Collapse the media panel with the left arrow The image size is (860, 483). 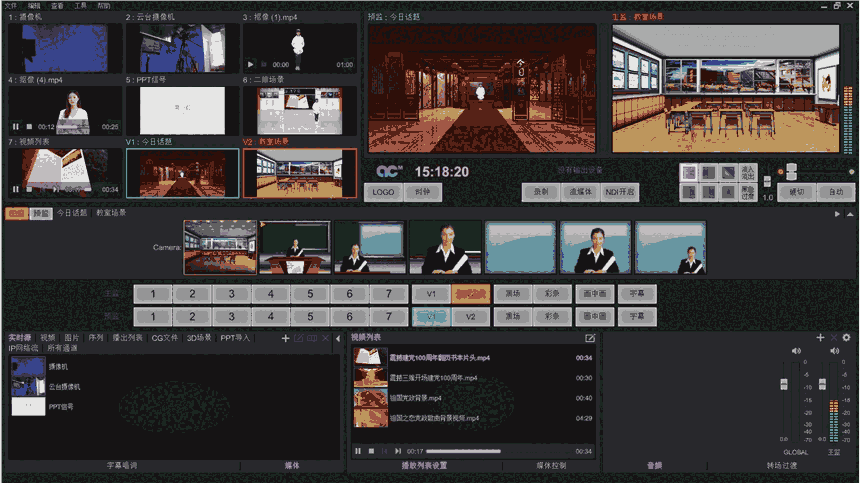[x=337, y=338]
